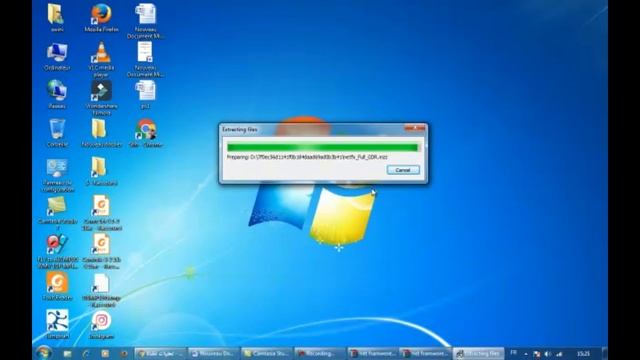
Task: Open the Camtasia Studio desktop shortcut
Action: click(x=57, y=213)
